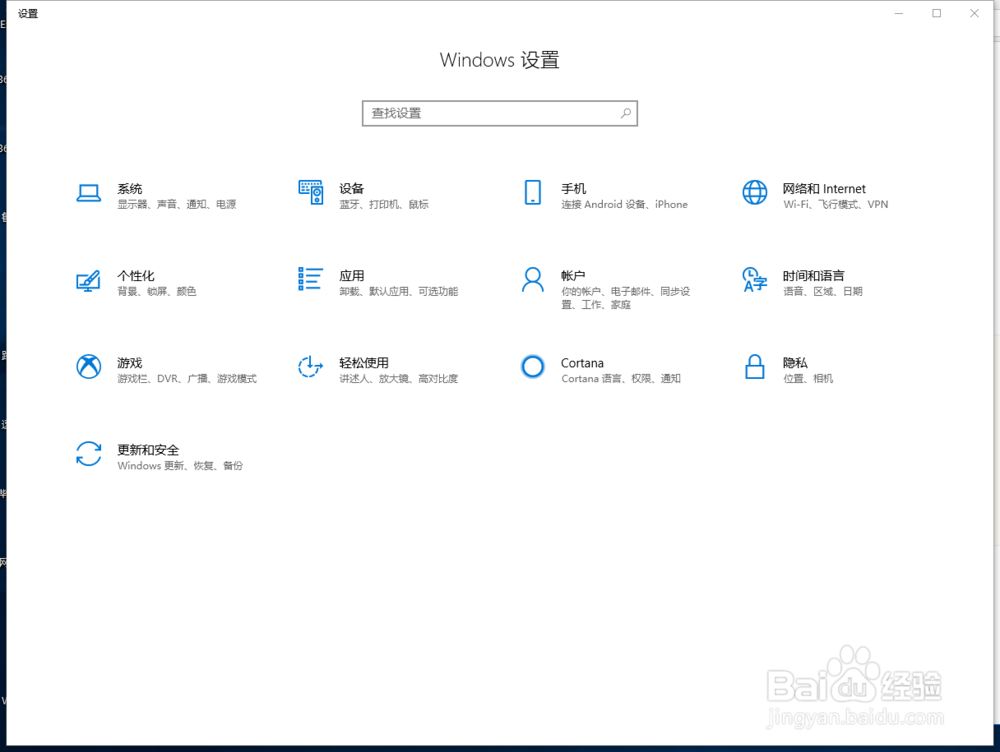Open the 轻松使用 dashed-clock icon

(x=311, y=367)
